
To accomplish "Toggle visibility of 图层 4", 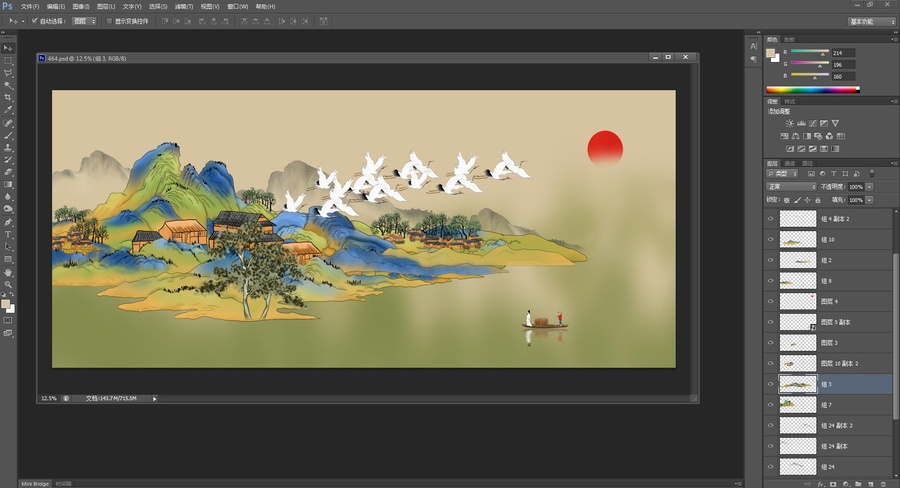I will pos(771,301).
